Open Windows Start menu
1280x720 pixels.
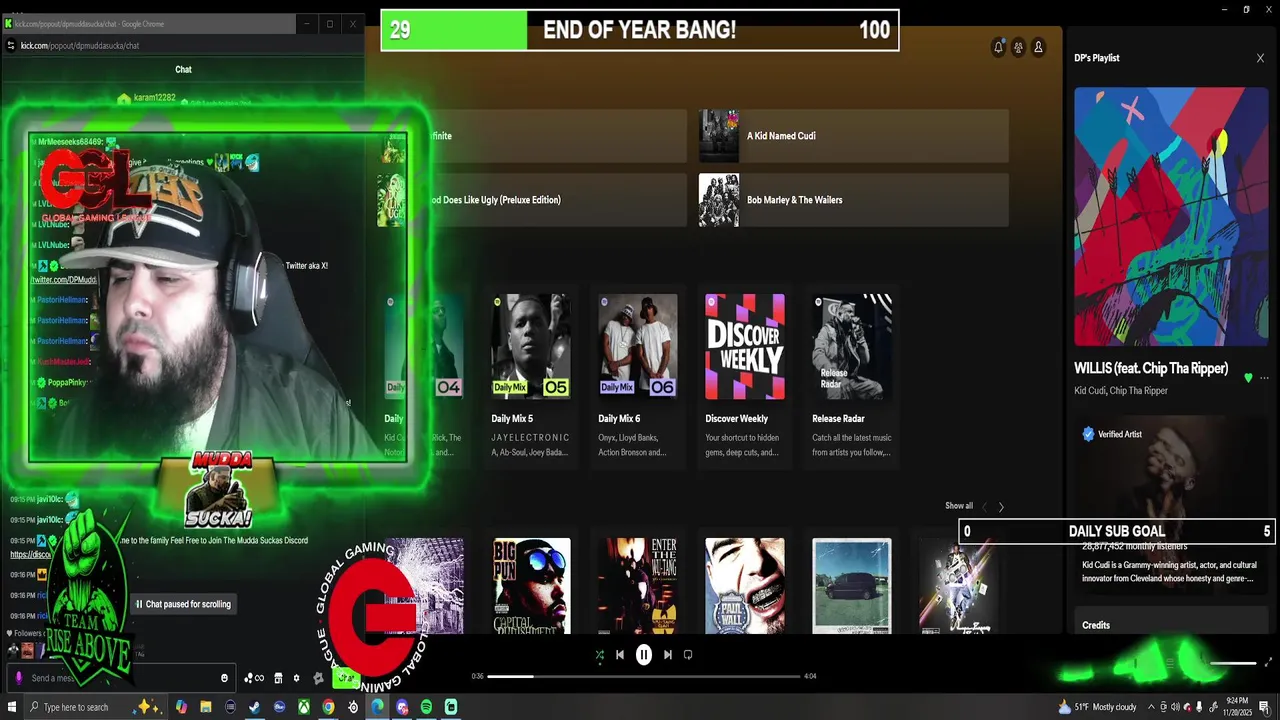coord(13,707)
